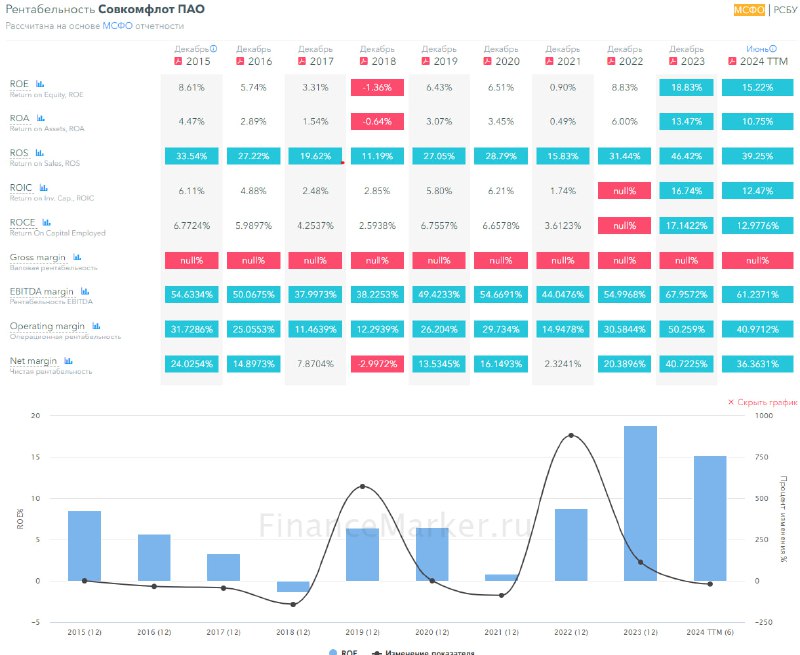The width and height of the screenshot is (800, 655).
Task: Click the МСФО link in subtitle
Action: 117,26
